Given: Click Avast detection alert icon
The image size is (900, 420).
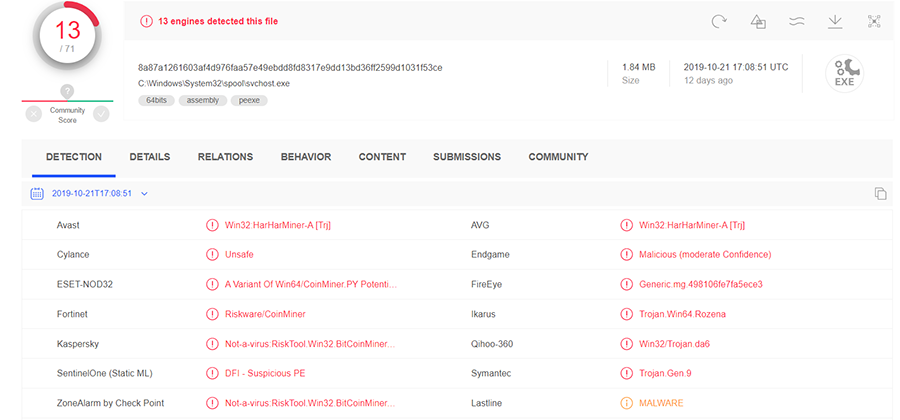Looking at the screenshot, I should click(212, 225).
